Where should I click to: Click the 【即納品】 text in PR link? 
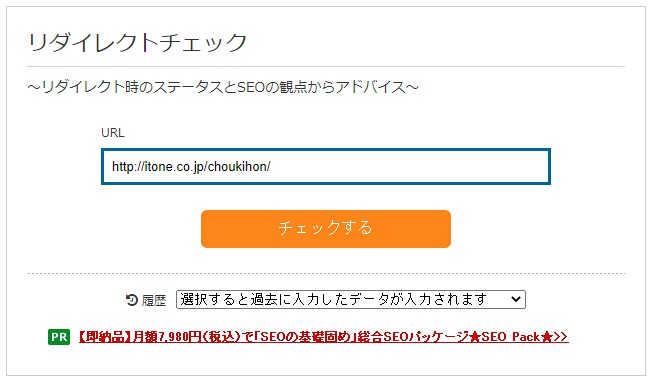104,337
